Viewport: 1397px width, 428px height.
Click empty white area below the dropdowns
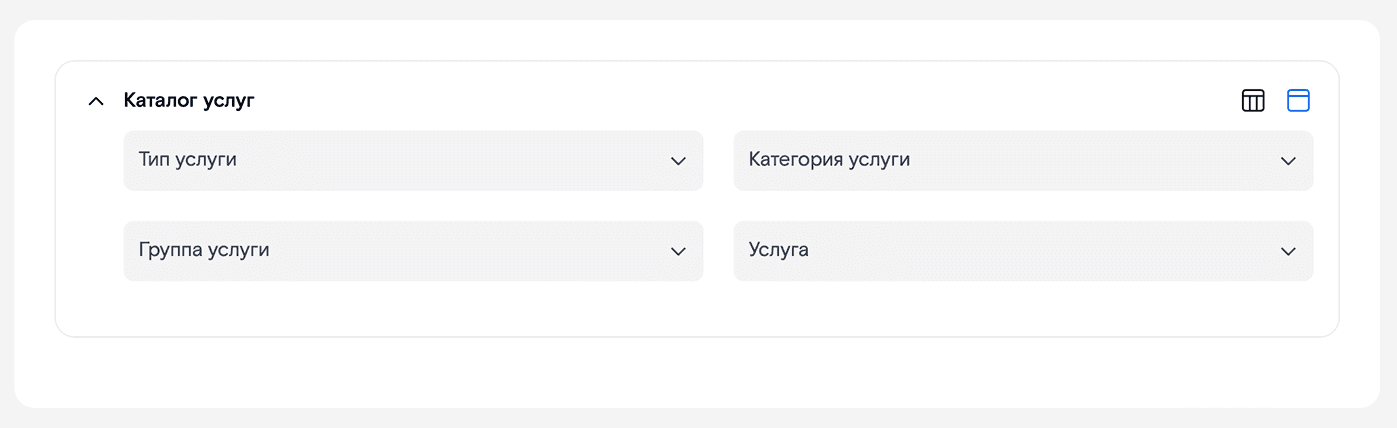[697, 308]
